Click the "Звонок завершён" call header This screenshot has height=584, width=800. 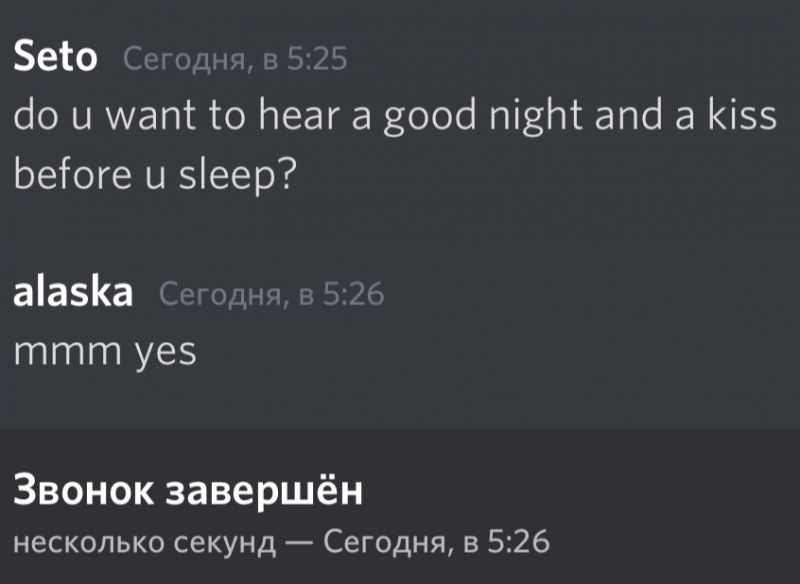pos(188,492)
